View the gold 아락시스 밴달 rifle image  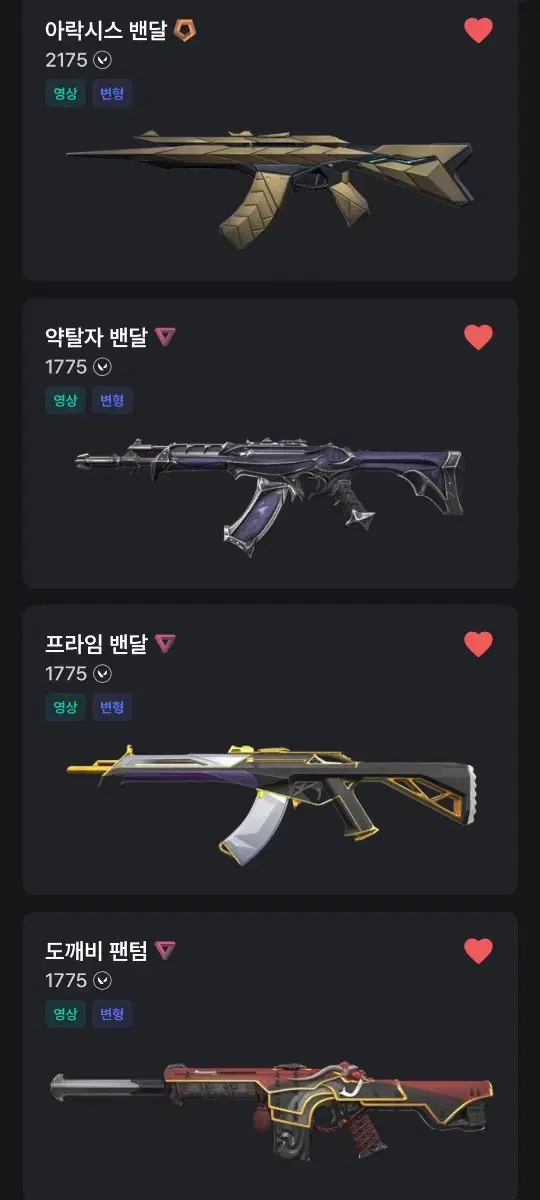(270, 186)
